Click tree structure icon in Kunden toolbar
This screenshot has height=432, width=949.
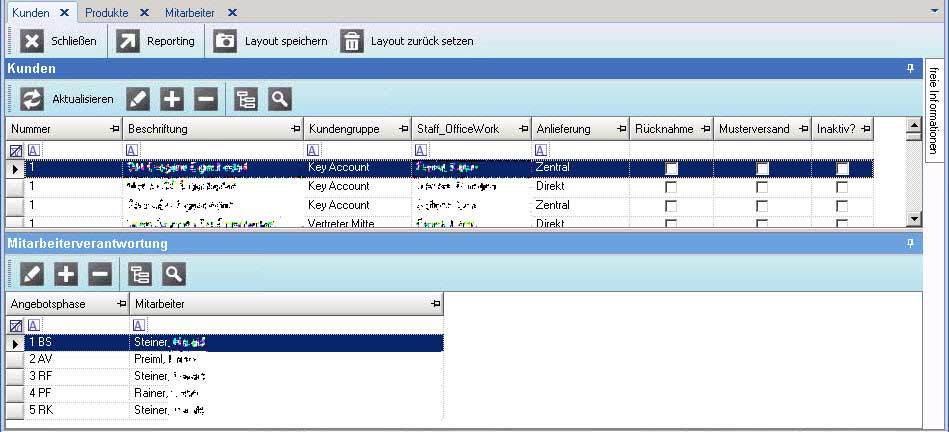(246, 99)
